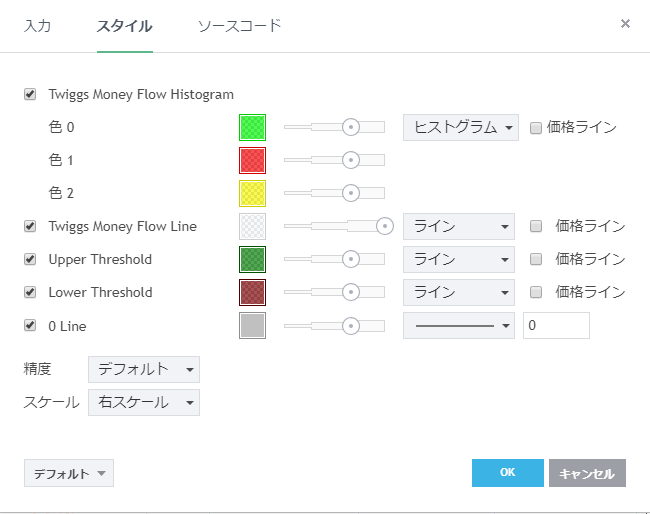Click the 0 Line value input field
Screen dimensions: 650x514
click(556, 325)
